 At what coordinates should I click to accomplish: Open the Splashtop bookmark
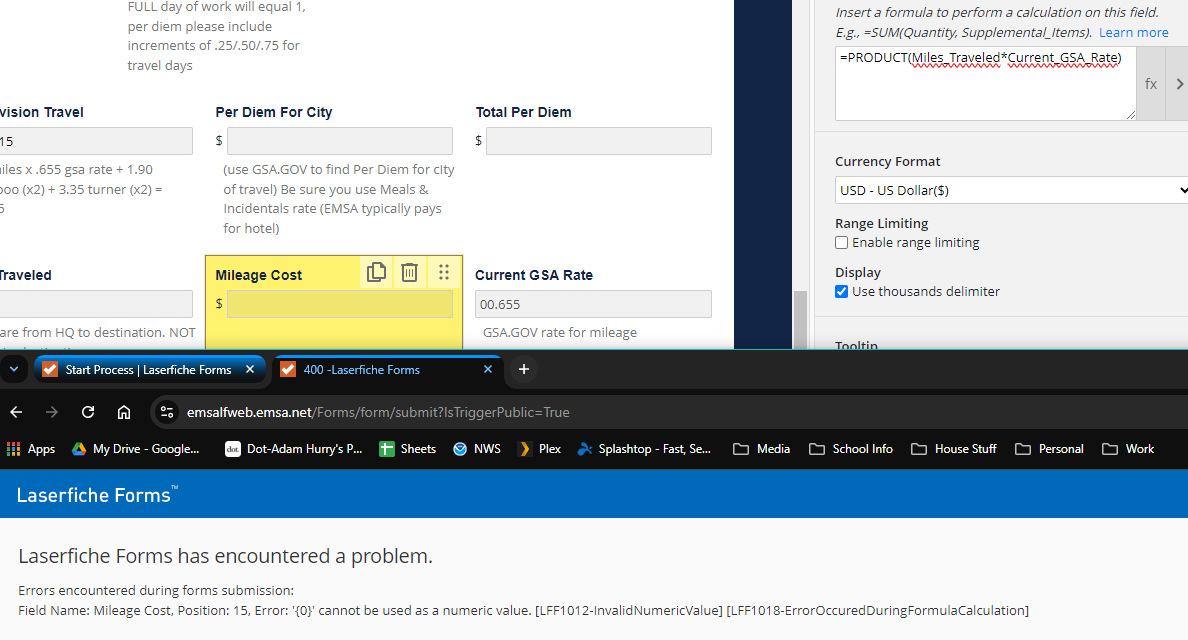(x=644, y=449)
